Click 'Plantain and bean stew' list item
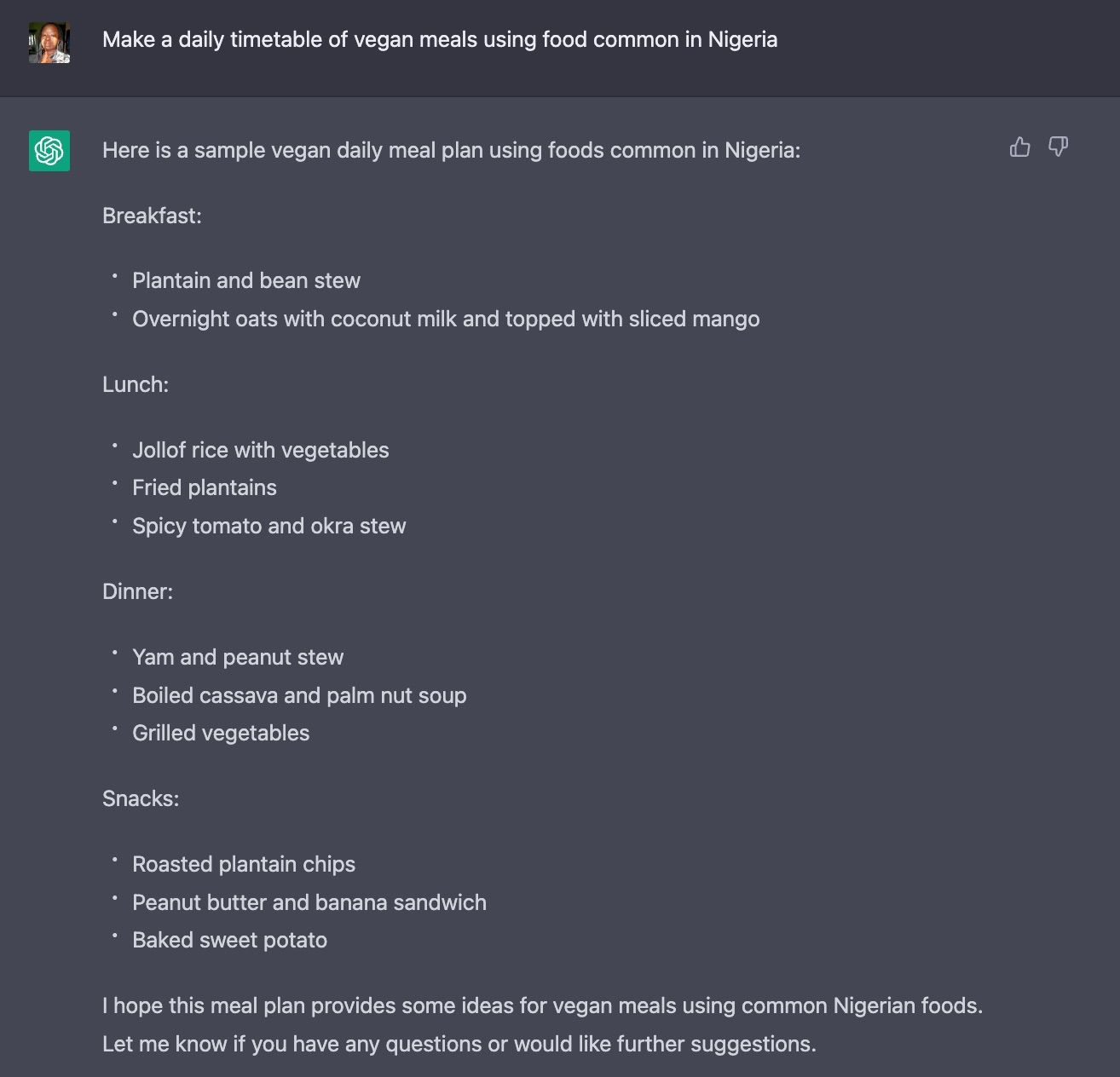 click(x=246, y=280)
